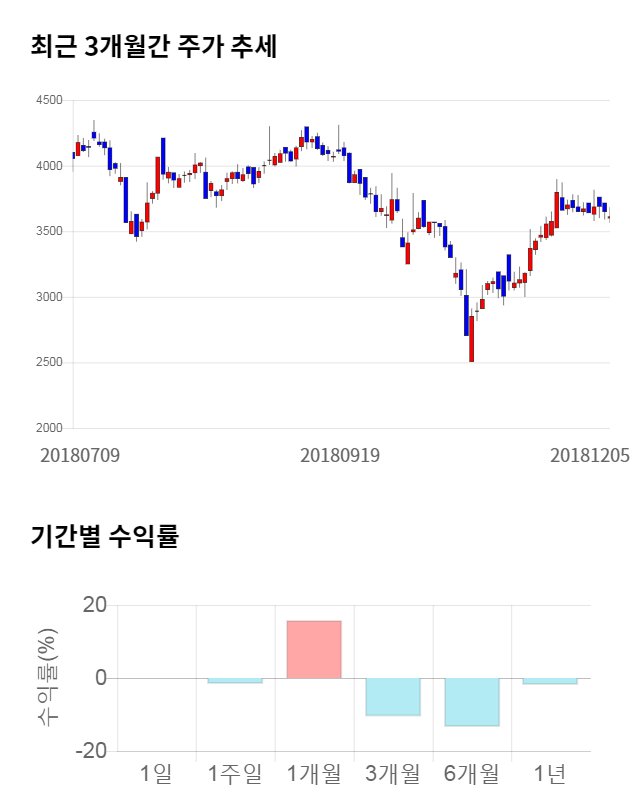Click the '최근 3개월간 주가 추세' heading
The height and width of the screenshot is (810, 640).
coord(154,47)
